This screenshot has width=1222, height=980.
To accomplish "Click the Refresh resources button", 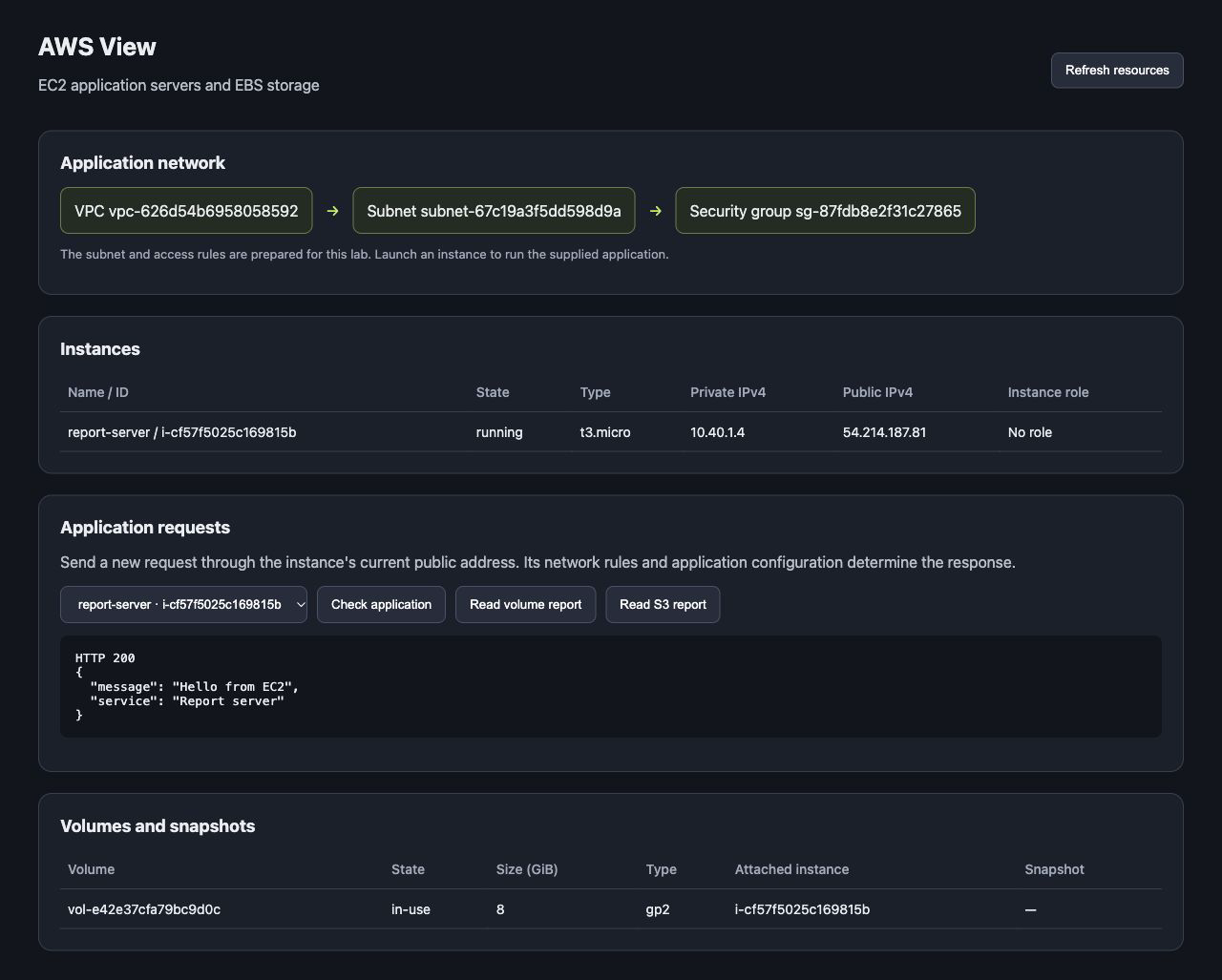I will (x=1117, y=71).
